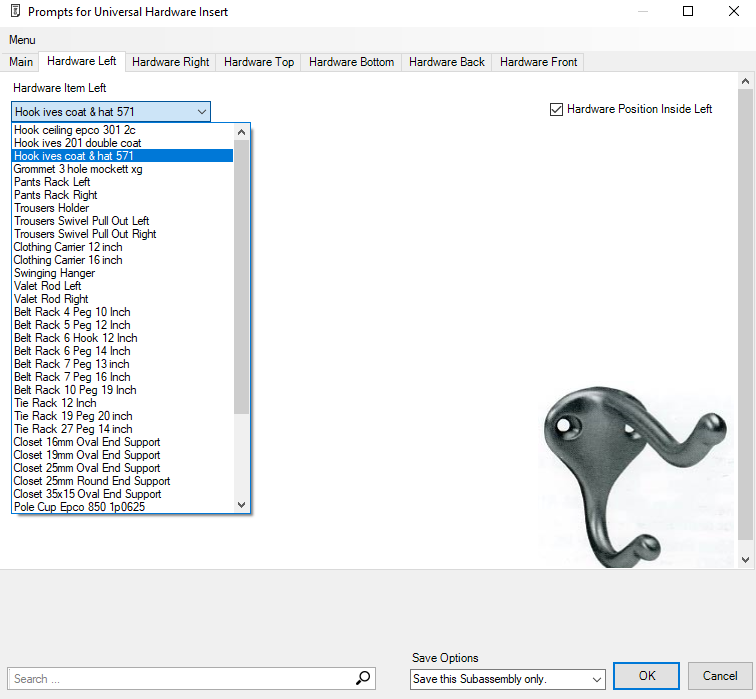756x699 pixels.
Task: Click inside the Search input field
Action: pyautogui.click(x=180, y=679)
